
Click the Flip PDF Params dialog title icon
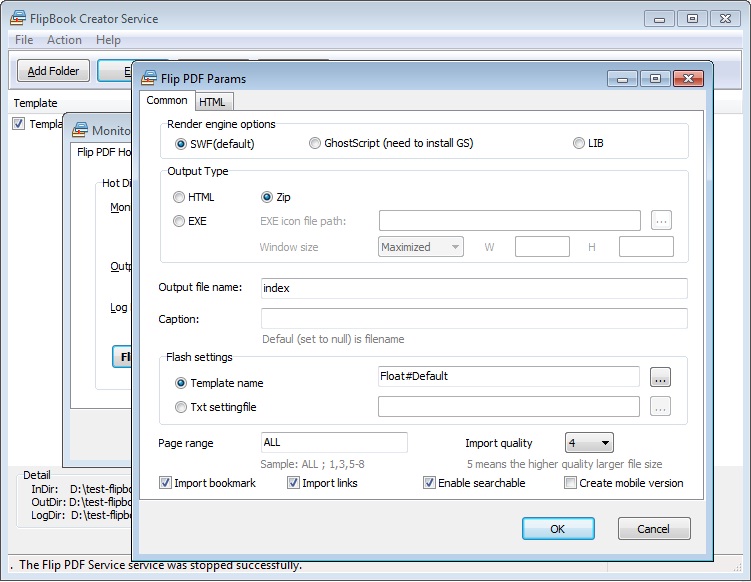[149, 78]
